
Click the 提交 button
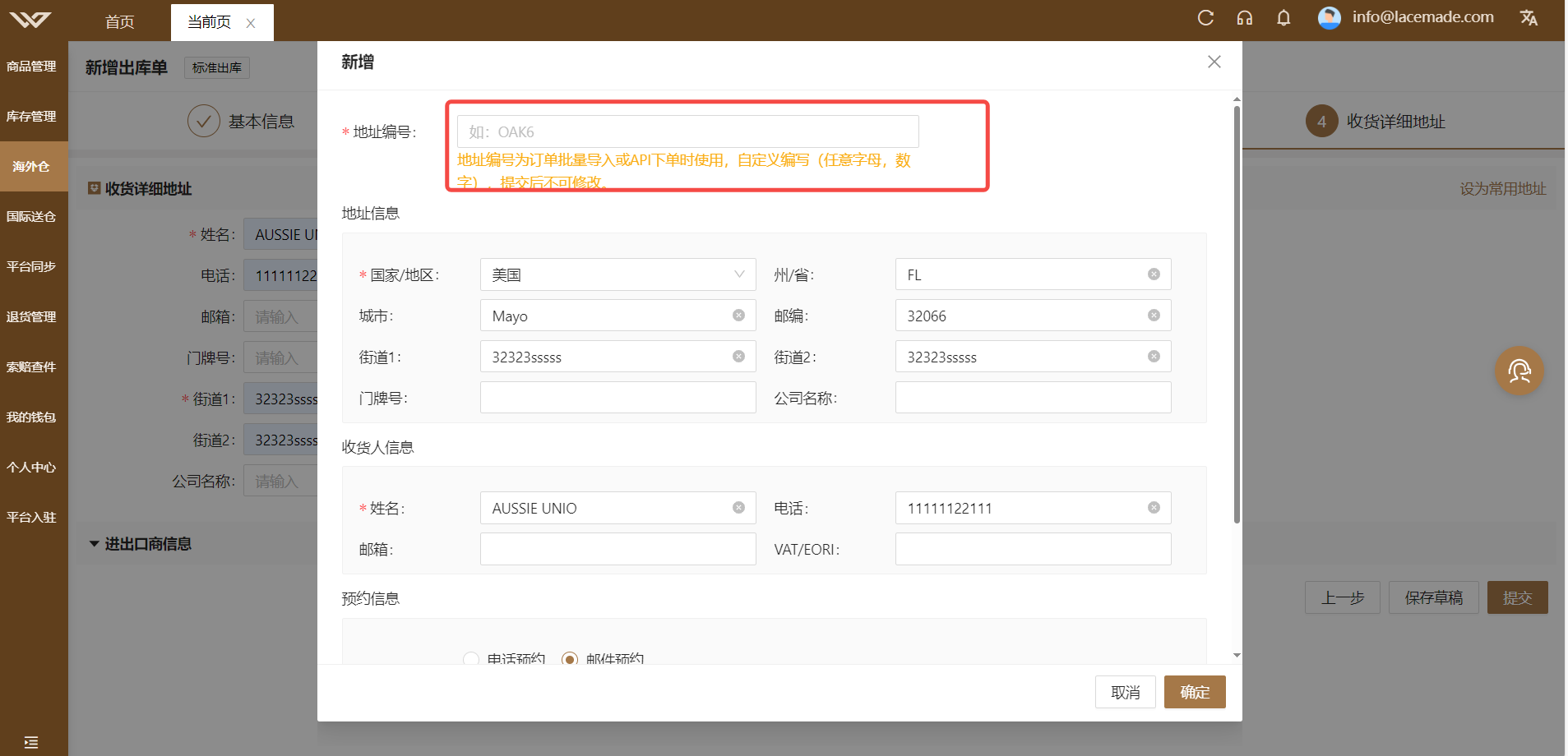1517,597
